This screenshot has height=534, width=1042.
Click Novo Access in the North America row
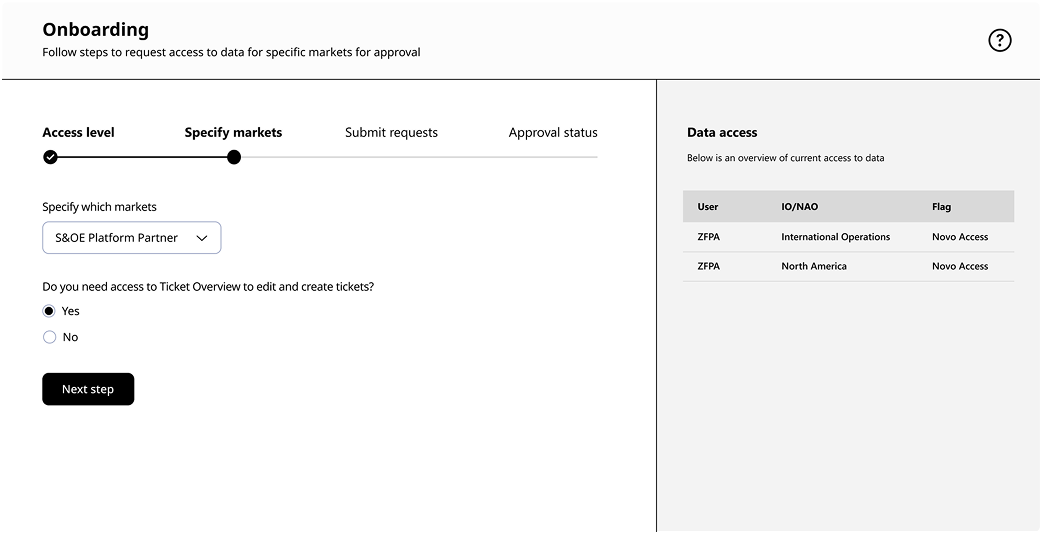tap(960, 266)
